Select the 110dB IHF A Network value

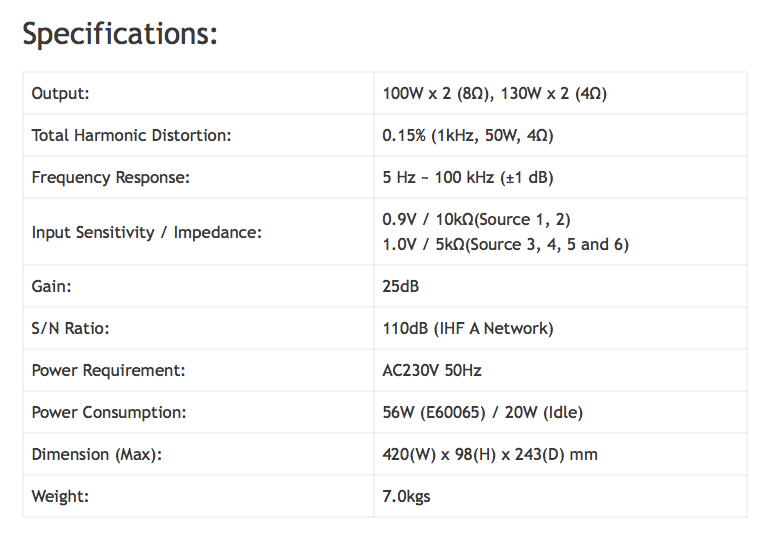pos(467,328)
